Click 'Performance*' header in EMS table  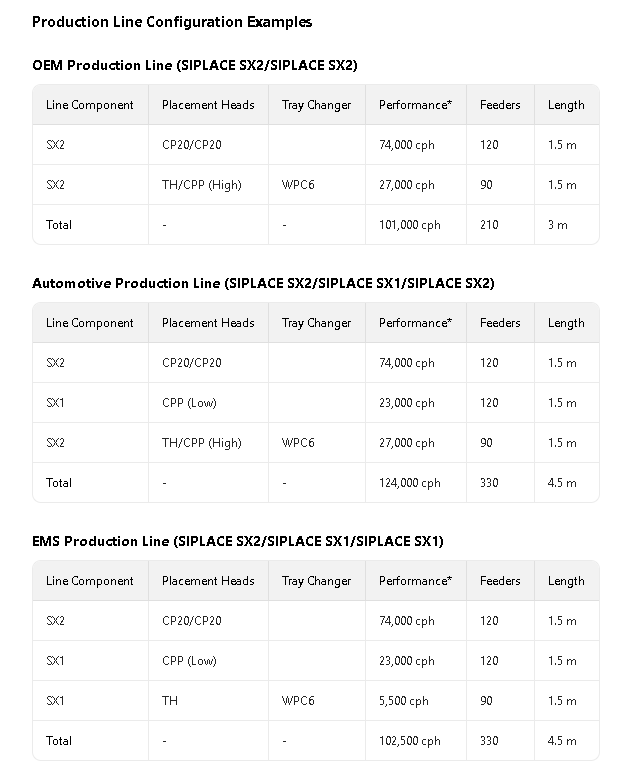pyautogui.click(x=415, y=581)
